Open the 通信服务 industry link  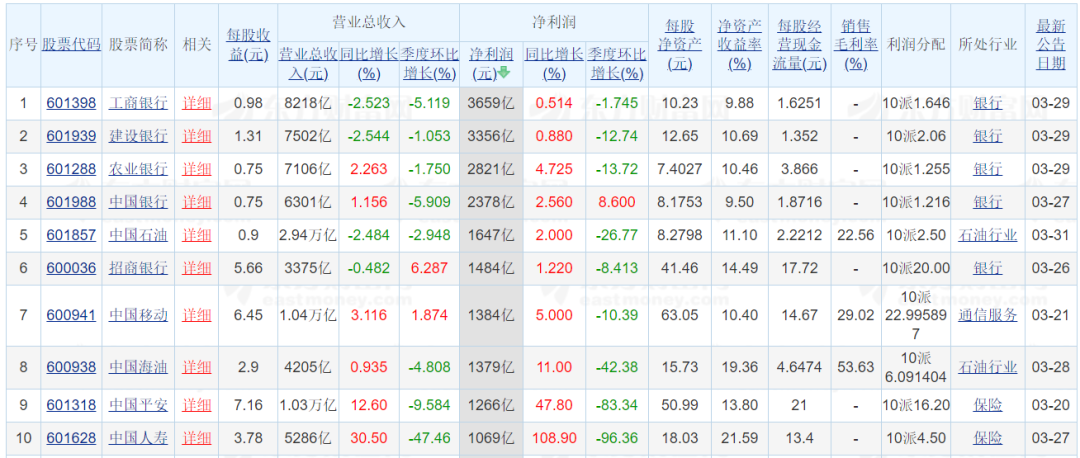click(x=987, y=315)
